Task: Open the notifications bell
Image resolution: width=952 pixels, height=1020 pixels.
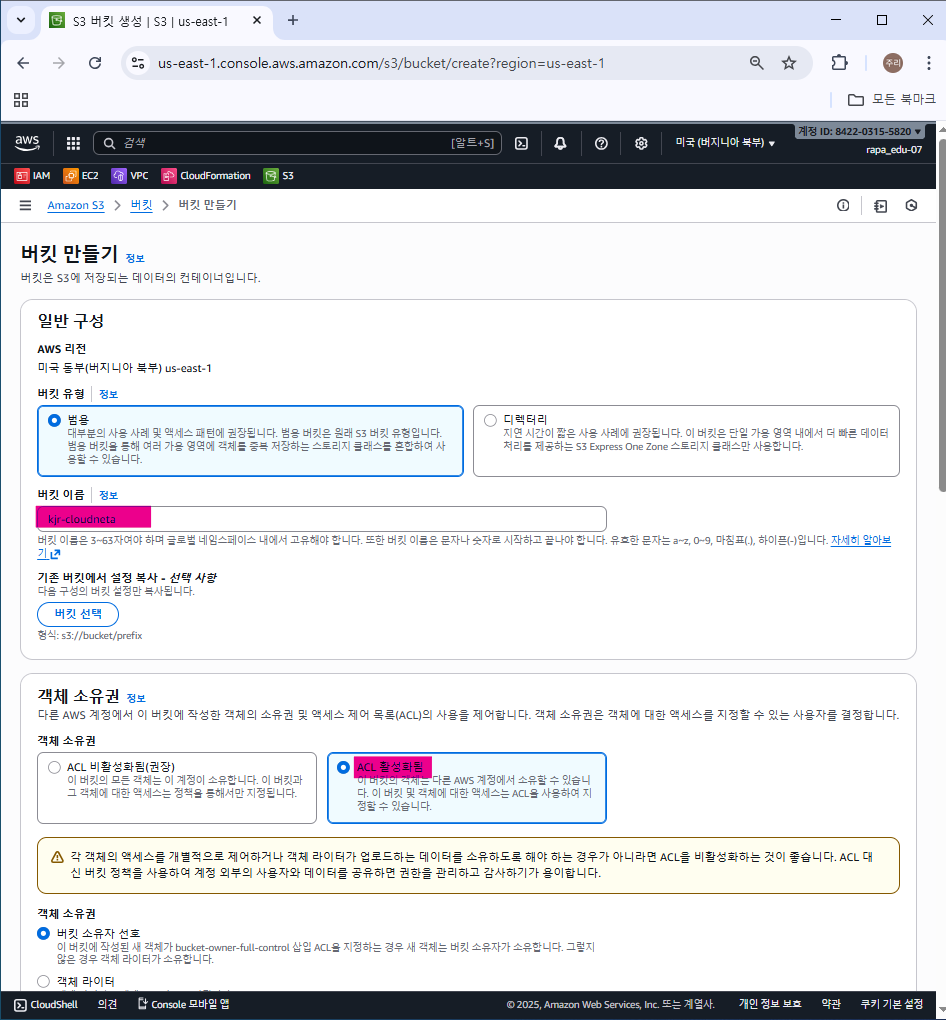Action: (560, 143)
